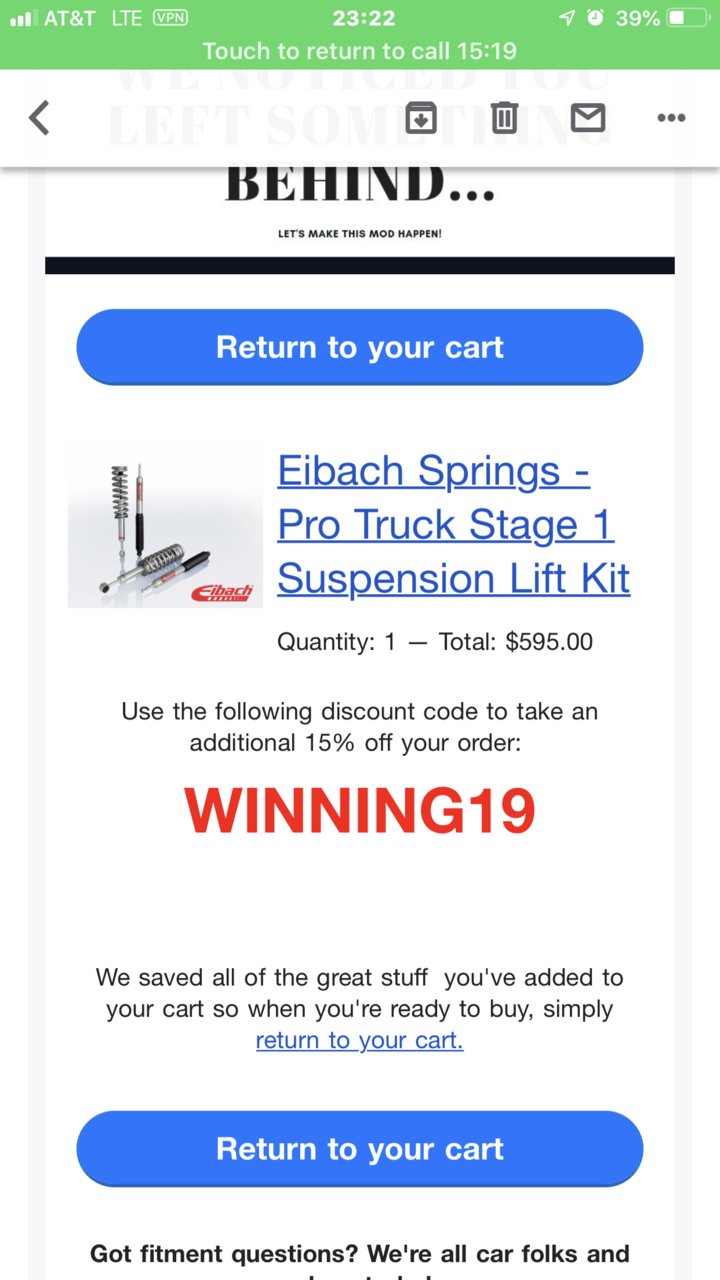Tap the BEHIND... email header banner
Screen dimensions: 720x1280
pos(360,185)
